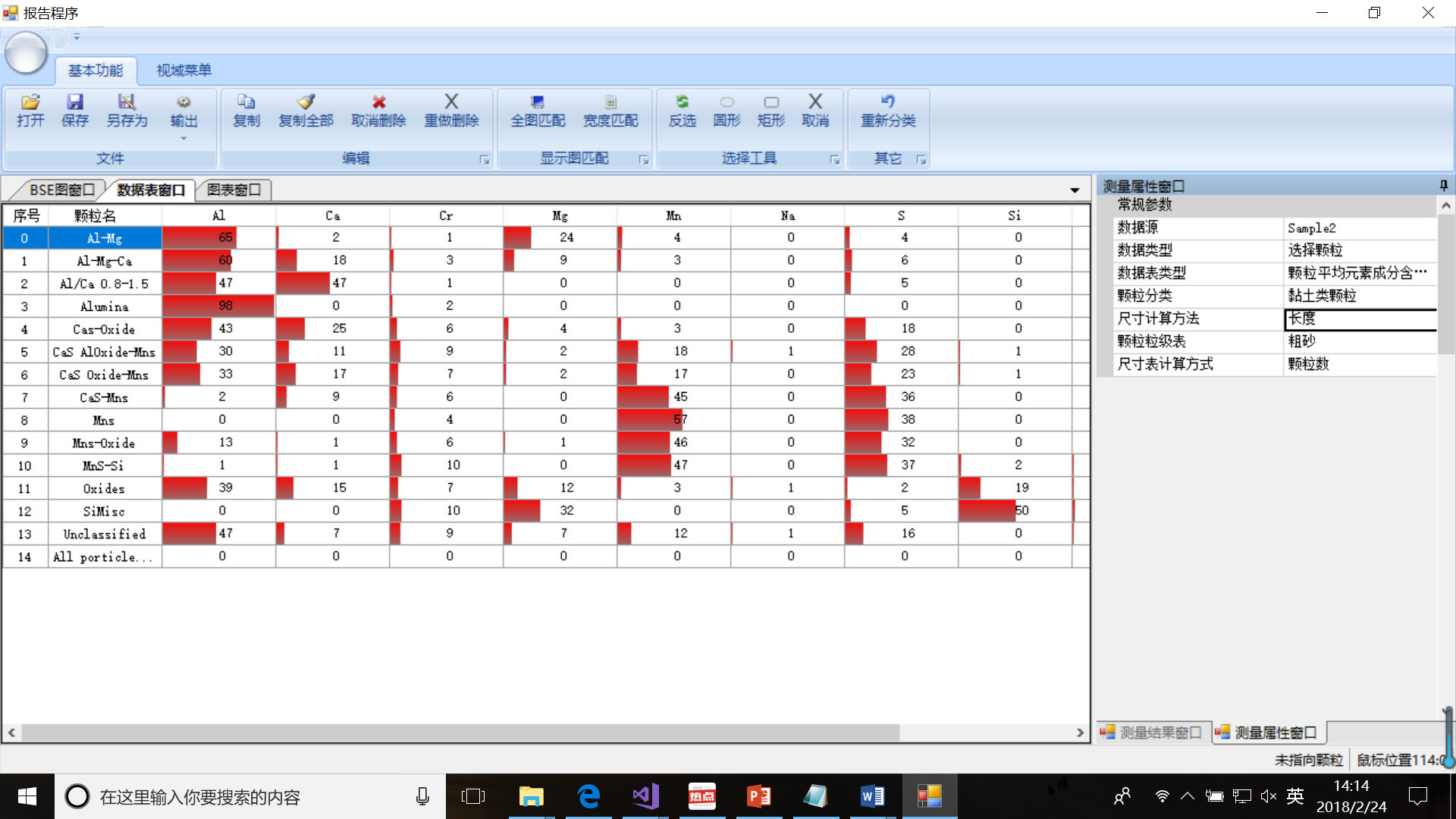Viewport: 1456px width, 819px height.
Task: Switch to the 视域菜单 ribbon tab
Action: 184,71
